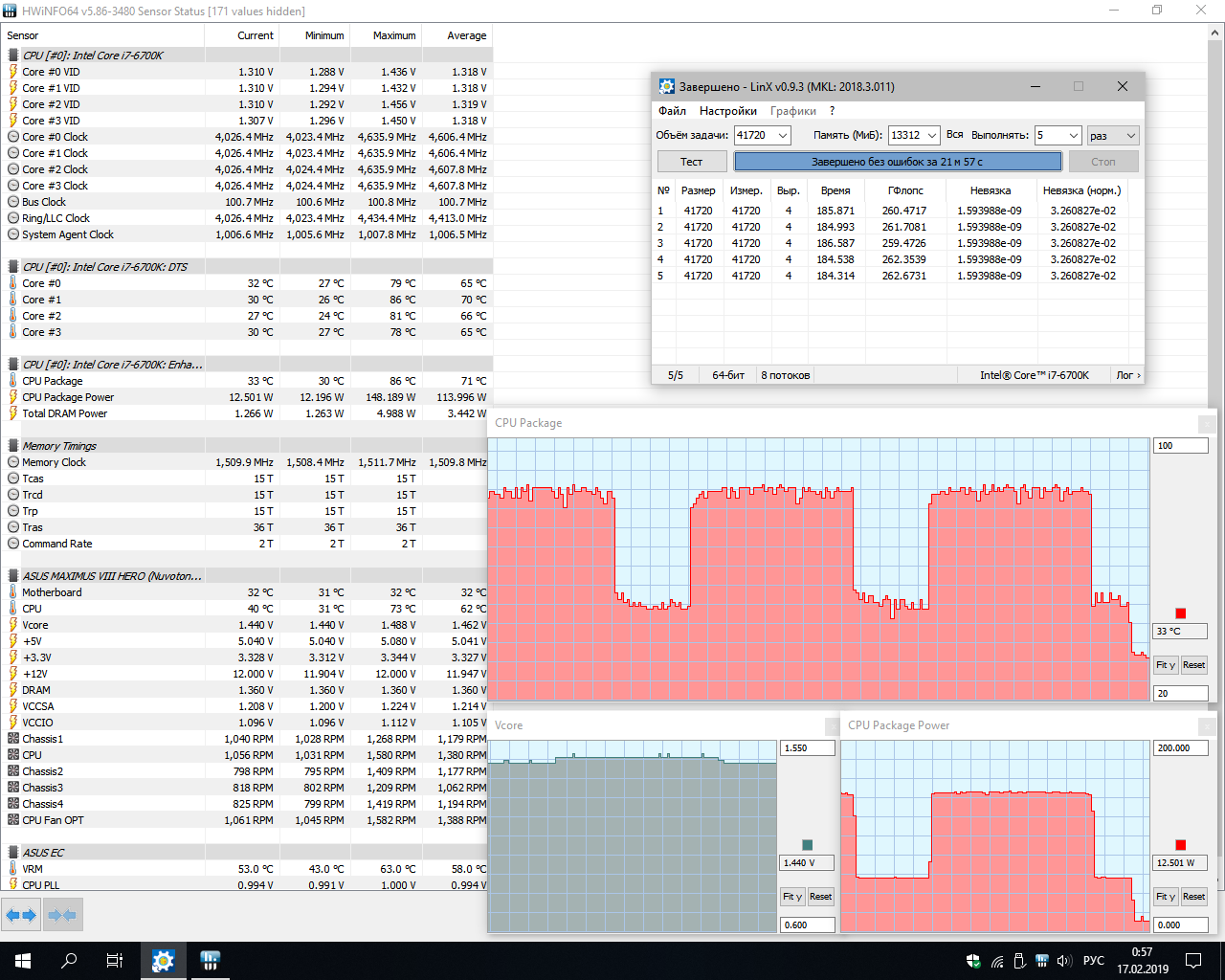Click the Время column header in LinX
The image size is (1225, 980).
[x=835, y=190]
